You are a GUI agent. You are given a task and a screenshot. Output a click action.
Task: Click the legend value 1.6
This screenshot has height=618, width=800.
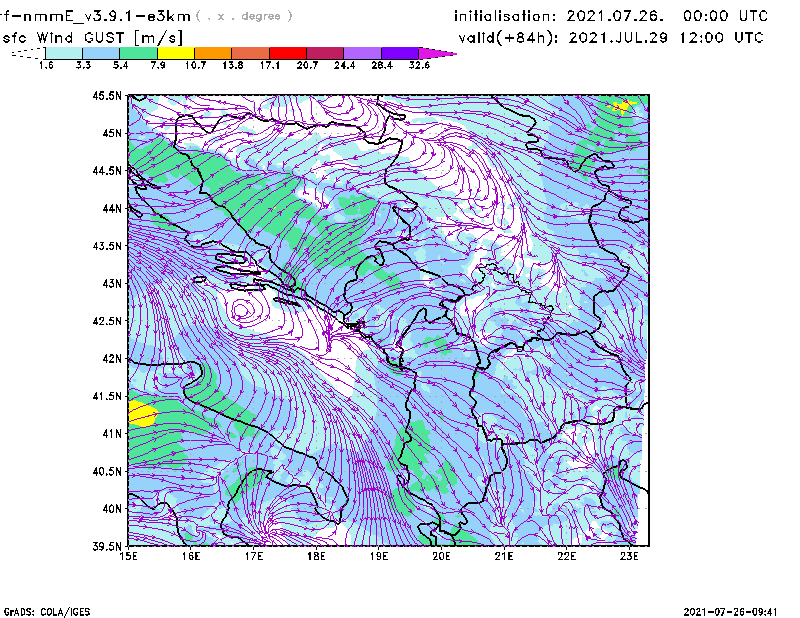click(46, 65)
